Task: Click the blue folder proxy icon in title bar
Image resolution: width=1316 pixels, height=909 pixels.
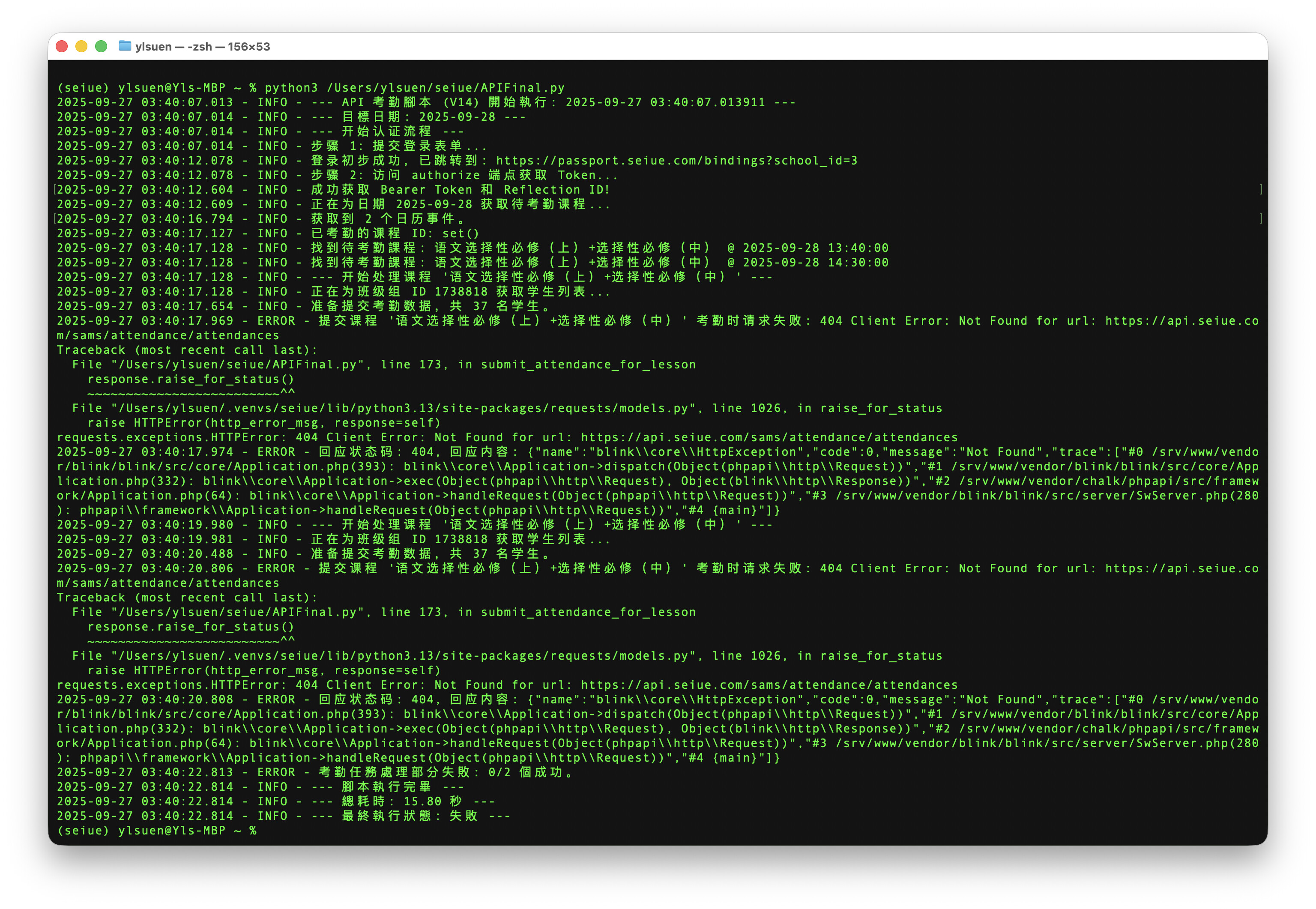Action: [125, 46]
